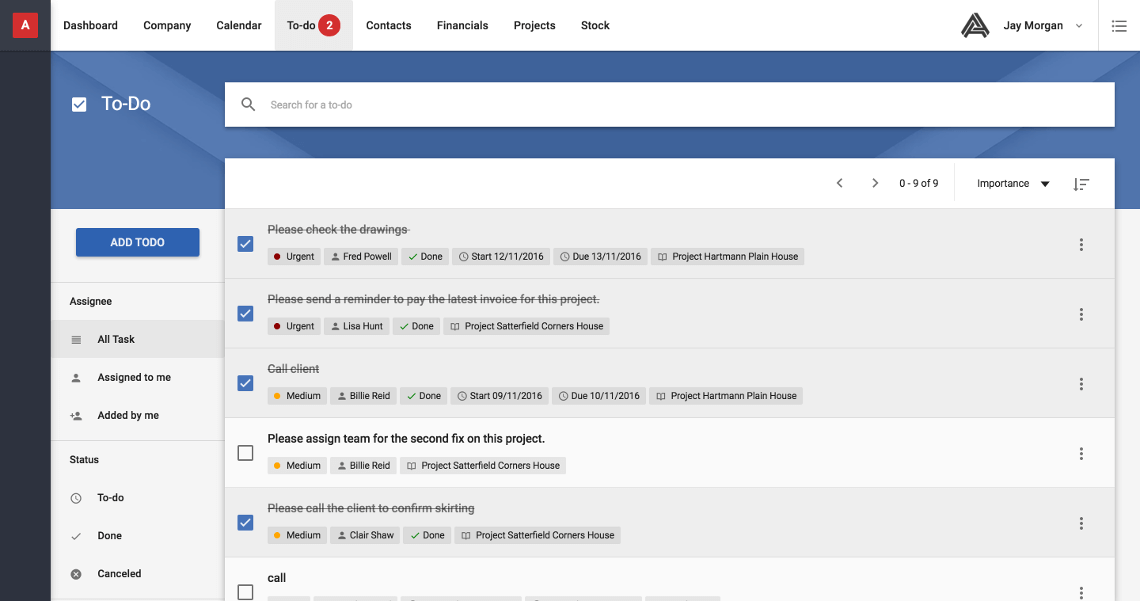
Task: Filter by To-do status
Action: [137, 498]
